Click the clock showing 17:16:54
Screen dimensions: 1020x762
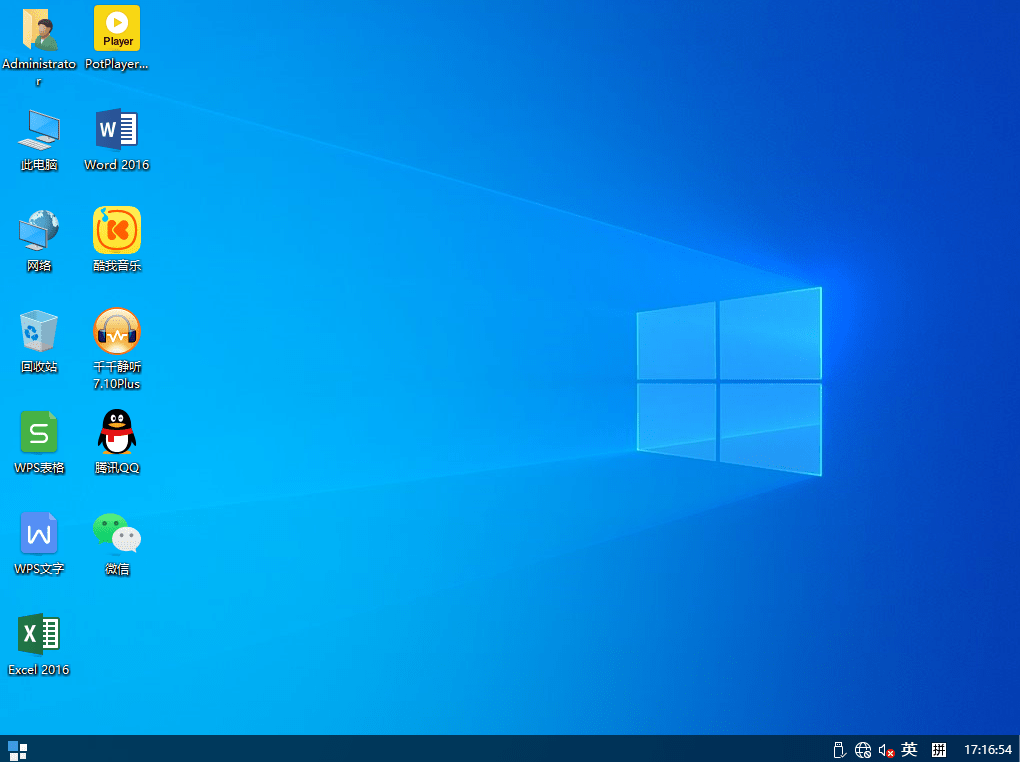coord(988,749)
